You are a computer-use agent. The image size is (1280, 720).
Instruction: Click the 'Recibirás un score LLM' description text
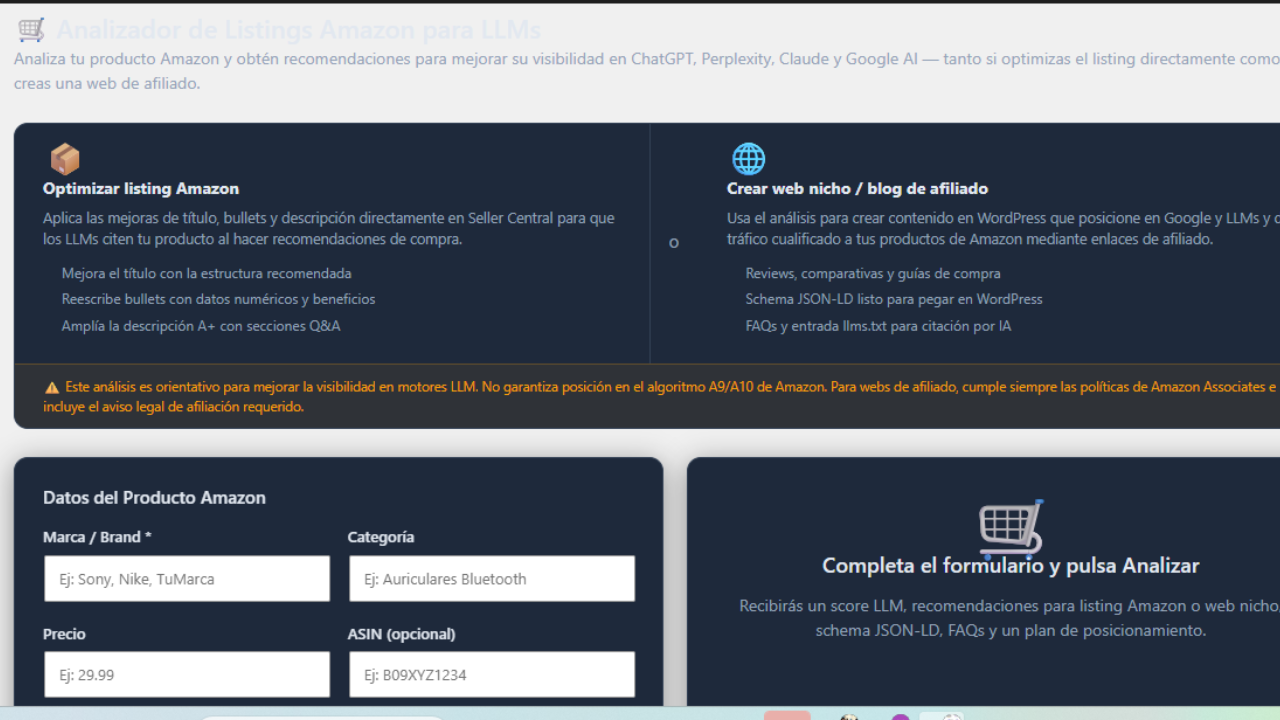(x=1010, y=618)
